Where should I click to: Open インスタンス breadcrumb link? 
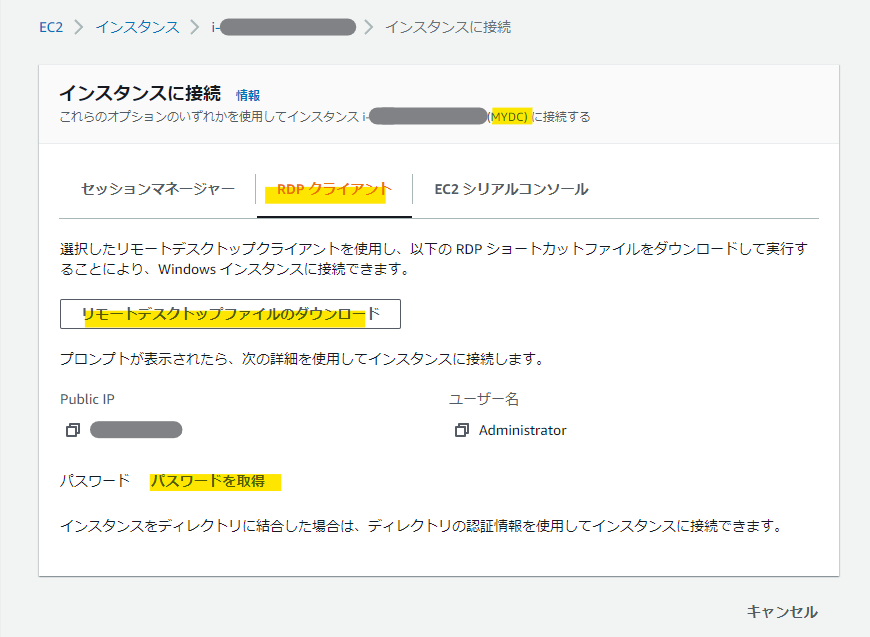pos(137,27)
